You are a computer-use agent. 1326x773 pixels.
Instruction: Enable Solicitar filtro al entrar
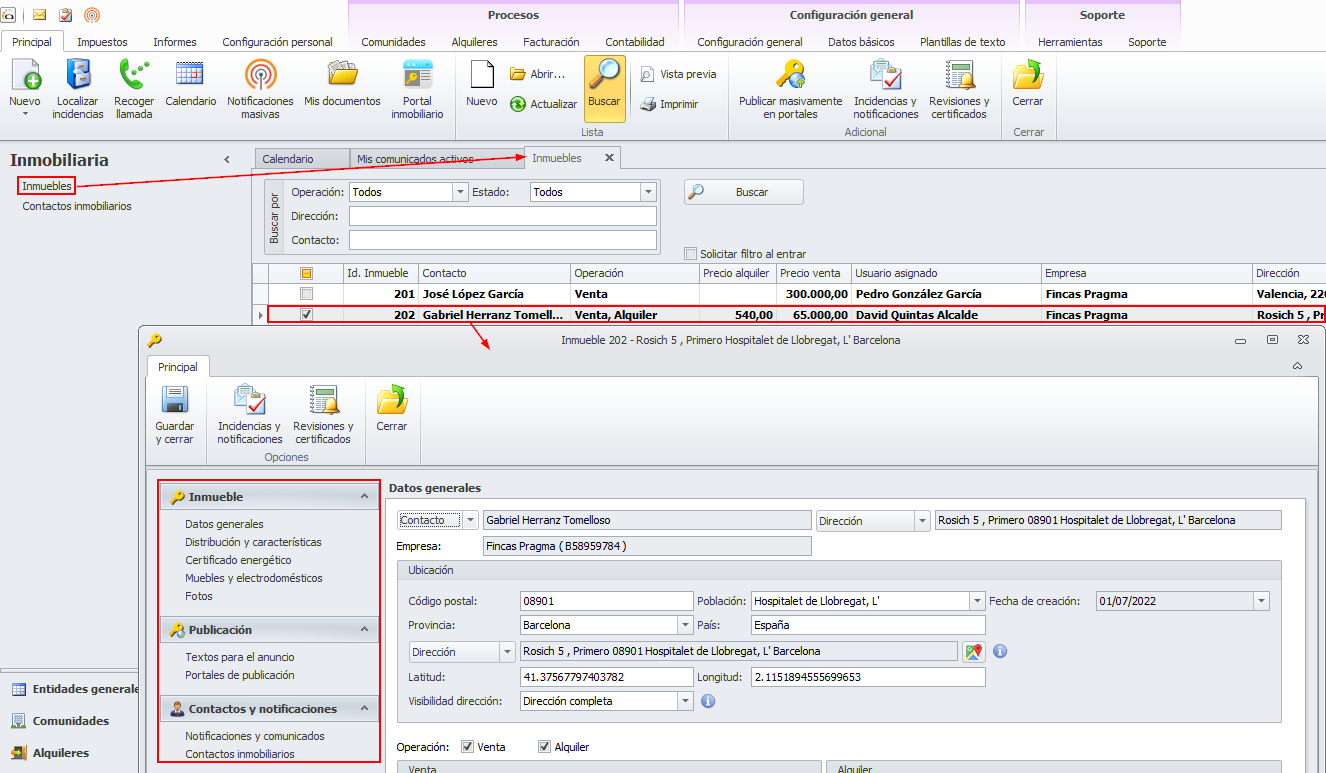tap(690, 254)
